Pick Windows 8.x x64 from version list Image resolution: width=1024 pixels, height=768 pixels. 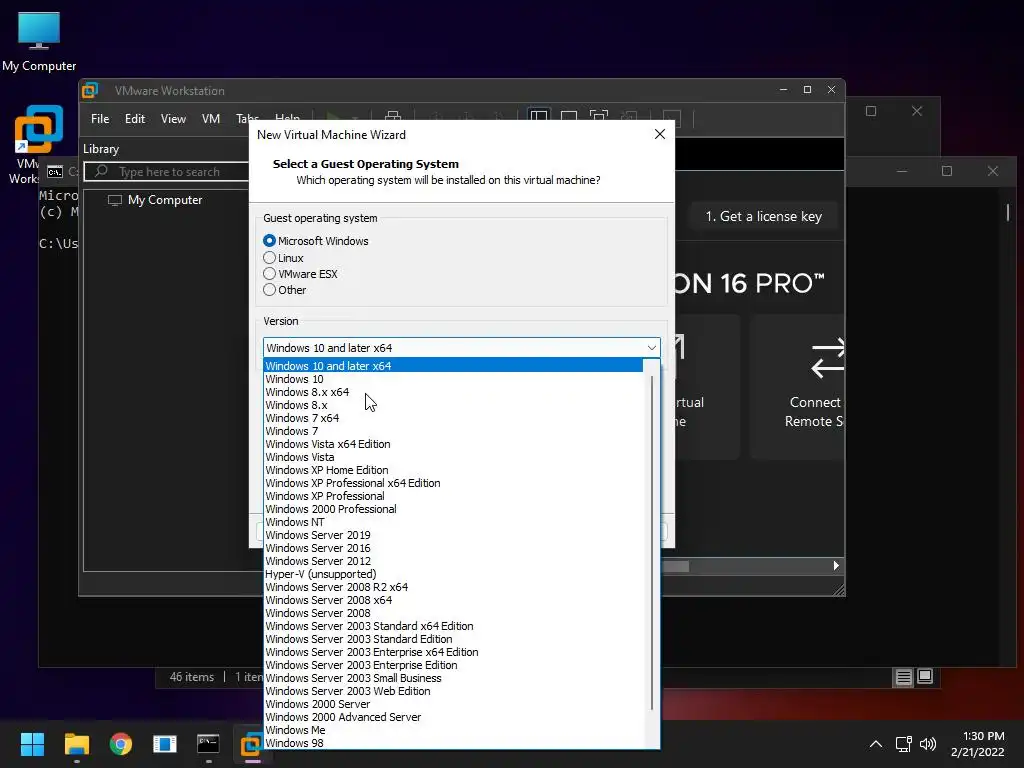tap(453, 392)
